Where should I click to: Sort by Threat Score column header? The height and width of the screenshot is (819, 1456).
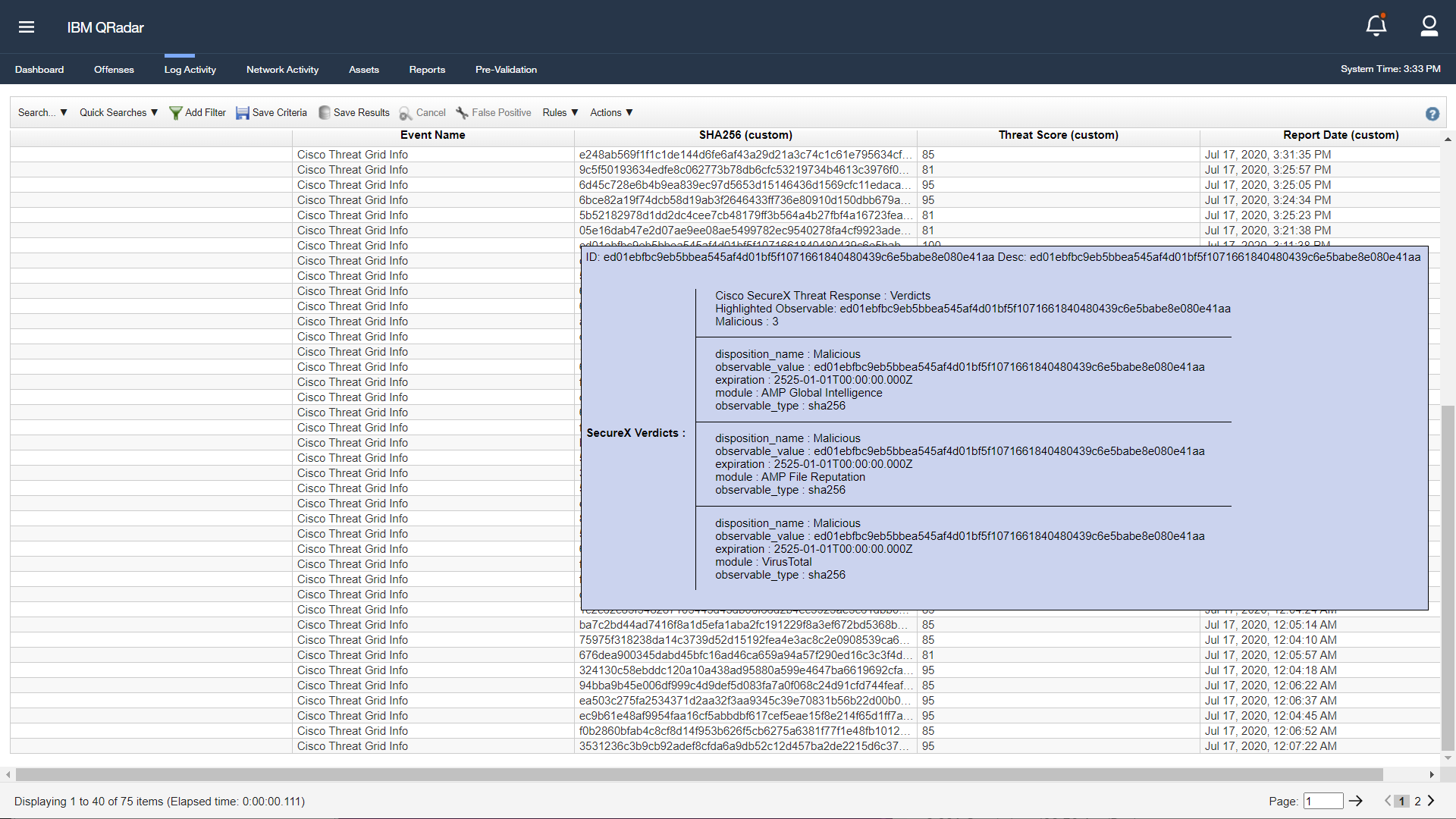click(1058, 135)
